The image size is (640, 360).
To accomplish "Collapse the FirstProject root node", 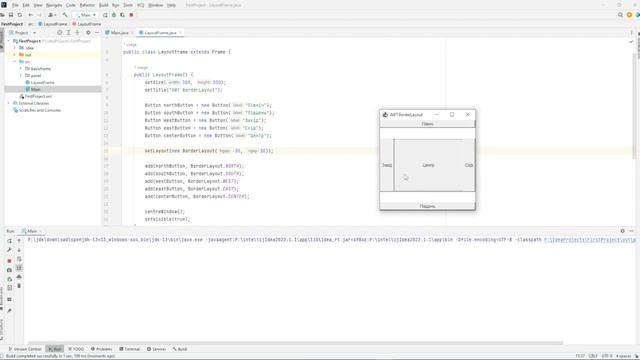I will pyautogui.click(x=9, y=41).
